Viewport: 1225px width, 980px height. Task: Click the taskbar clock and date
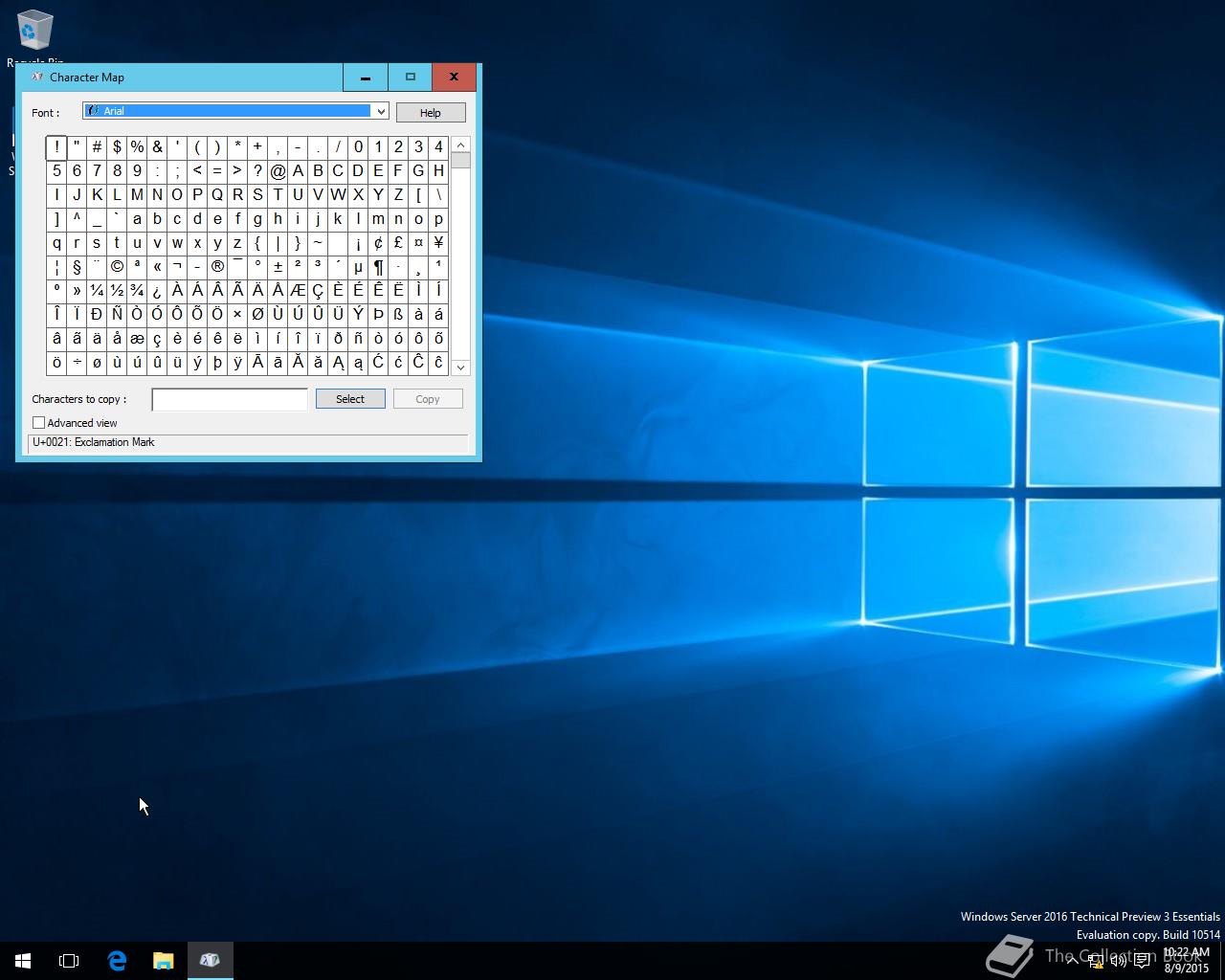point(1187,960)
